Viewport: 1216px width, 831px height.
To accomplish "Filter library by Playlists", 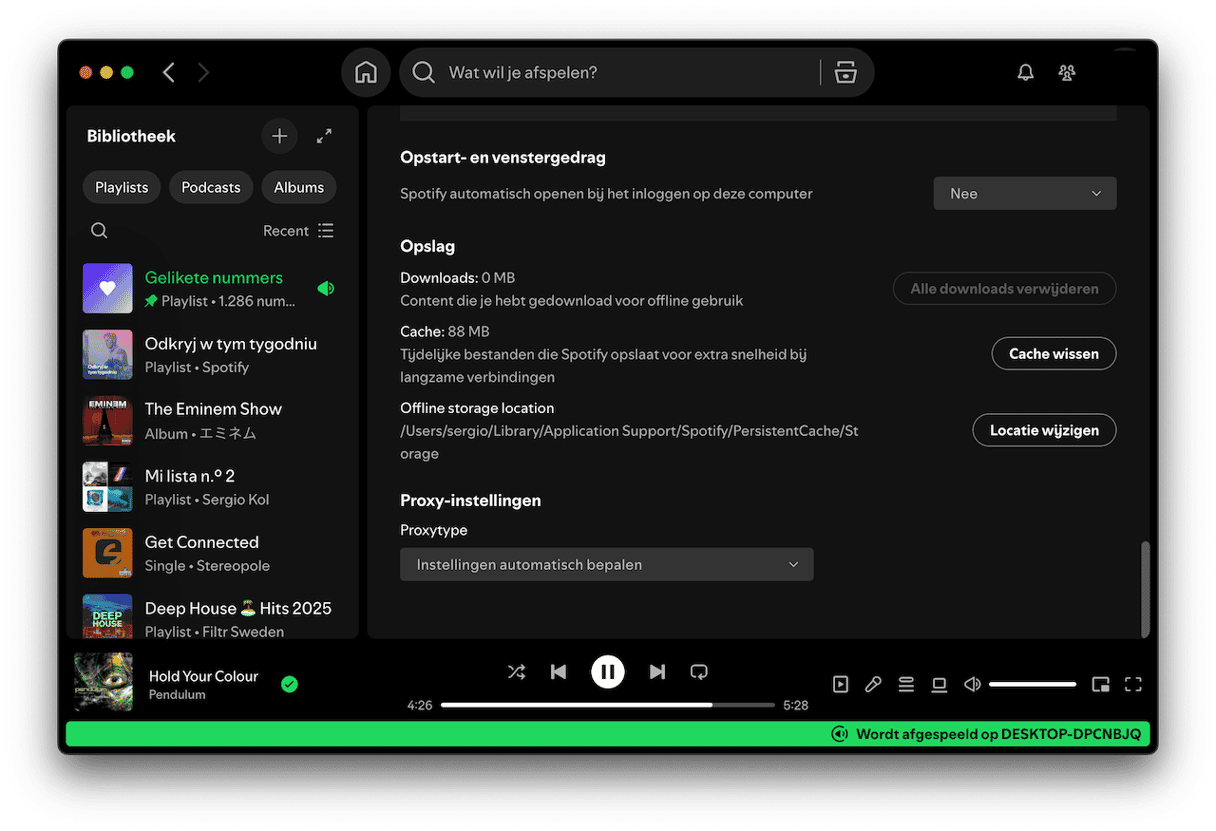I will click(x=122, y=187).
